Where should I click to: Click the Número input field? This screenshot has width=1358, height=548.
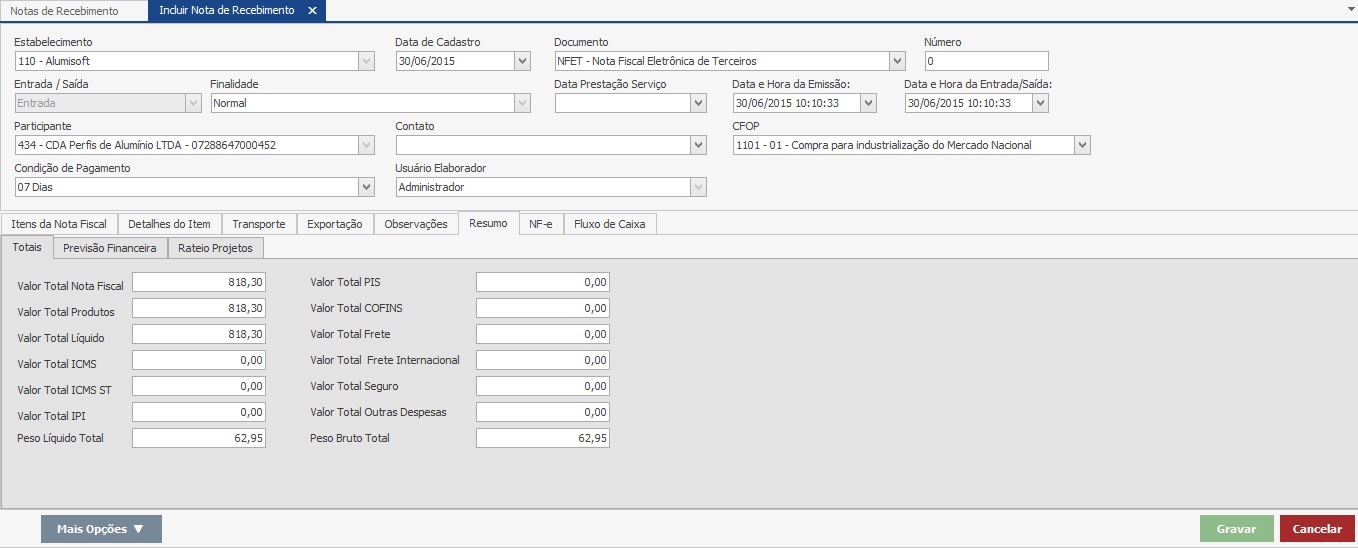986,61
